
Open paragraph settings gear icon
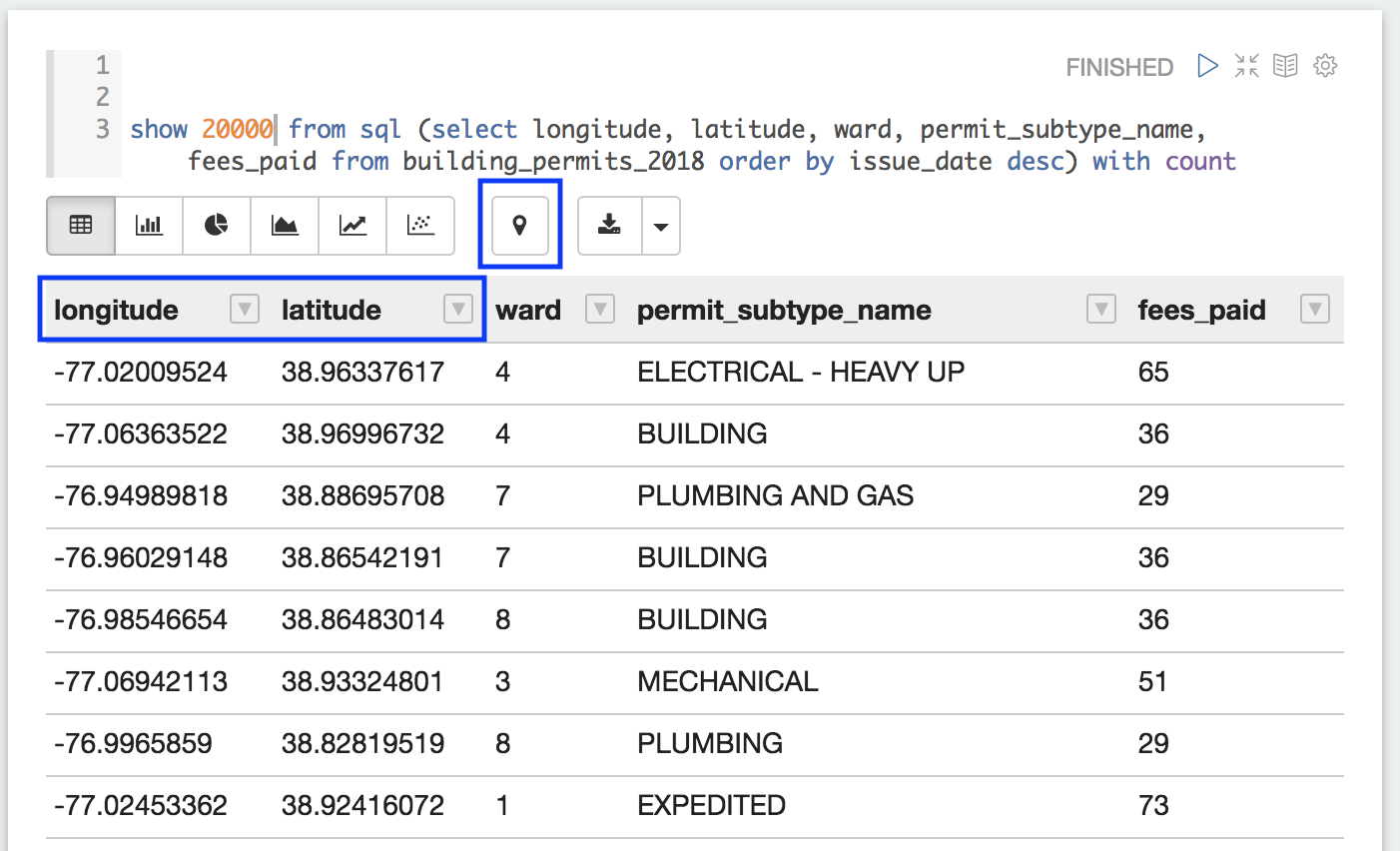pos(1325,66)
